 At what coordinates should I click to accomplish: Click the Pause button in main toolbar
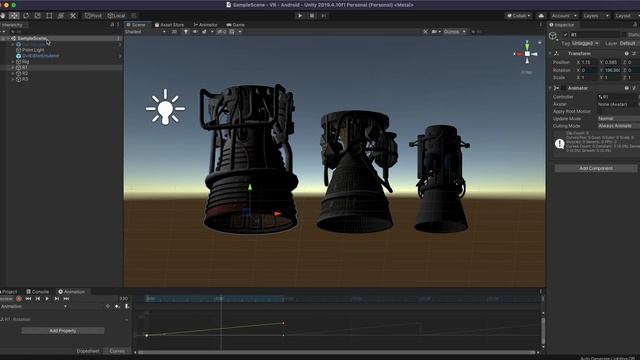[312, 16]
